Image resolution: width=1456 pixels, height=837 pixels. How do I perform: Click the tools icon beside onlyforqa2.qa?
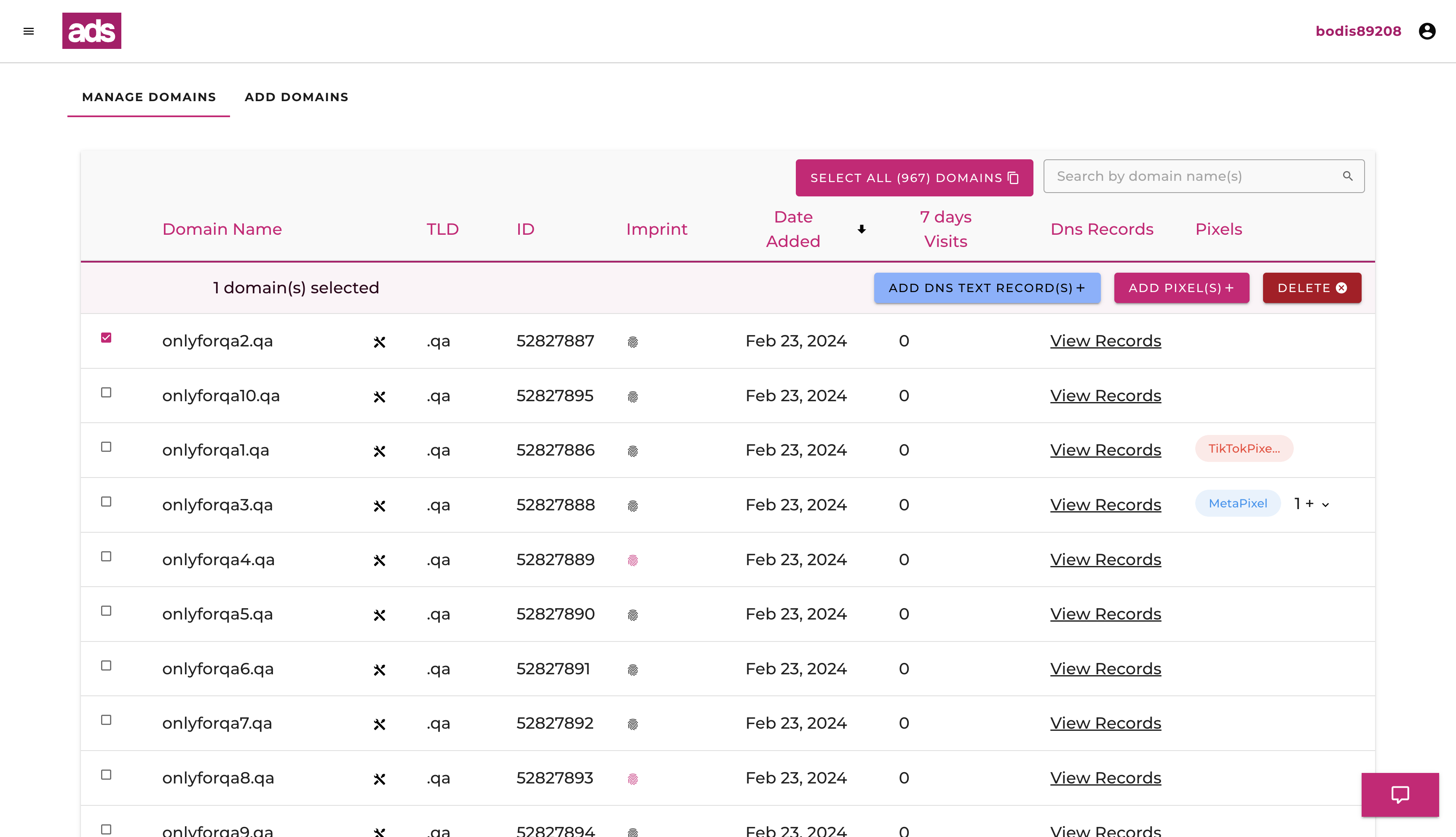pyautogui.click(x=379, y=342)
